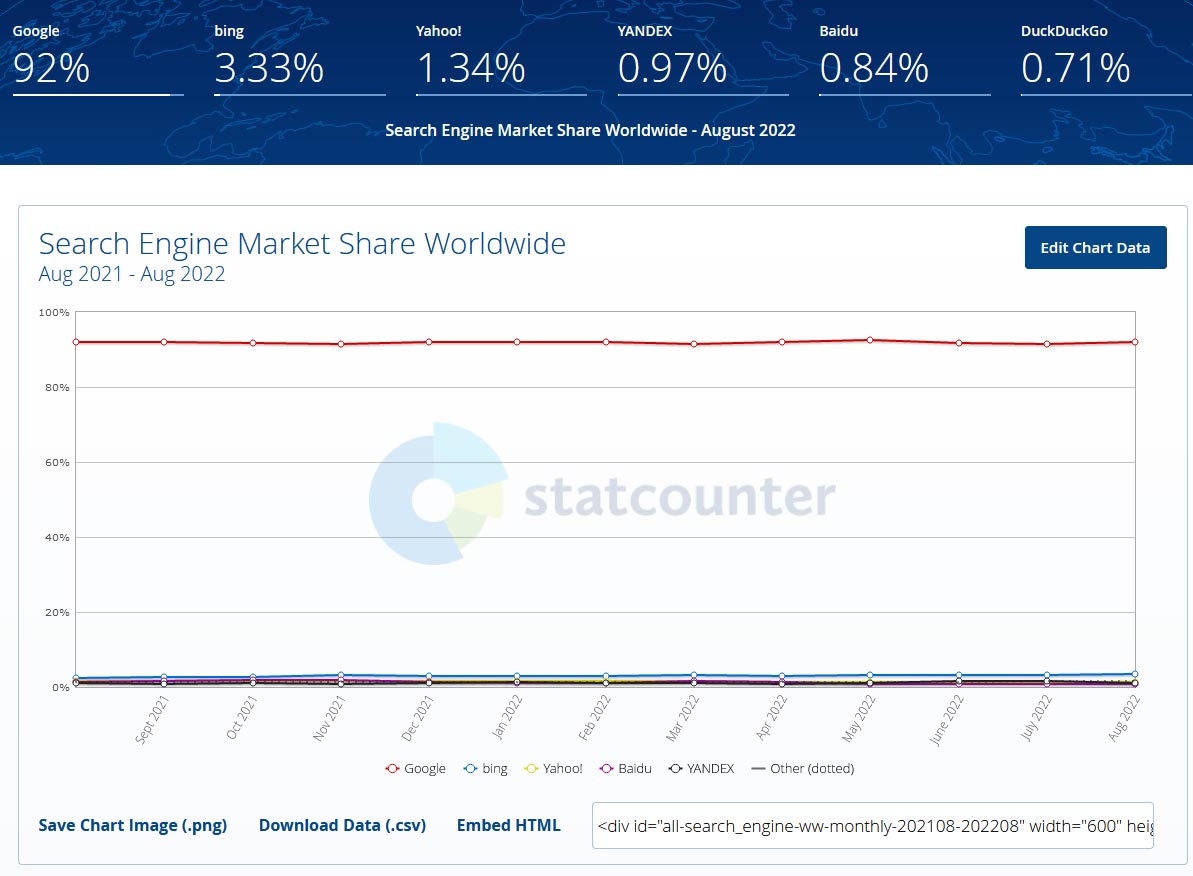This screenshot has width=1193, height=876.
Task: Toggle the Yahoo! series in chart legend
Action: click(554, 769)
